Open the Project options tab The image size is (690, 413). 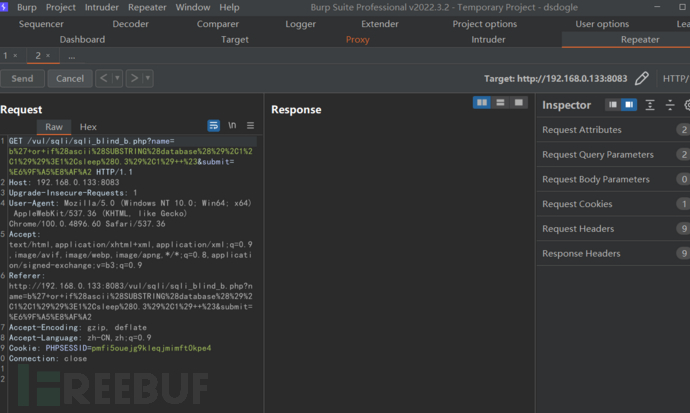click(x=484, y=24)
